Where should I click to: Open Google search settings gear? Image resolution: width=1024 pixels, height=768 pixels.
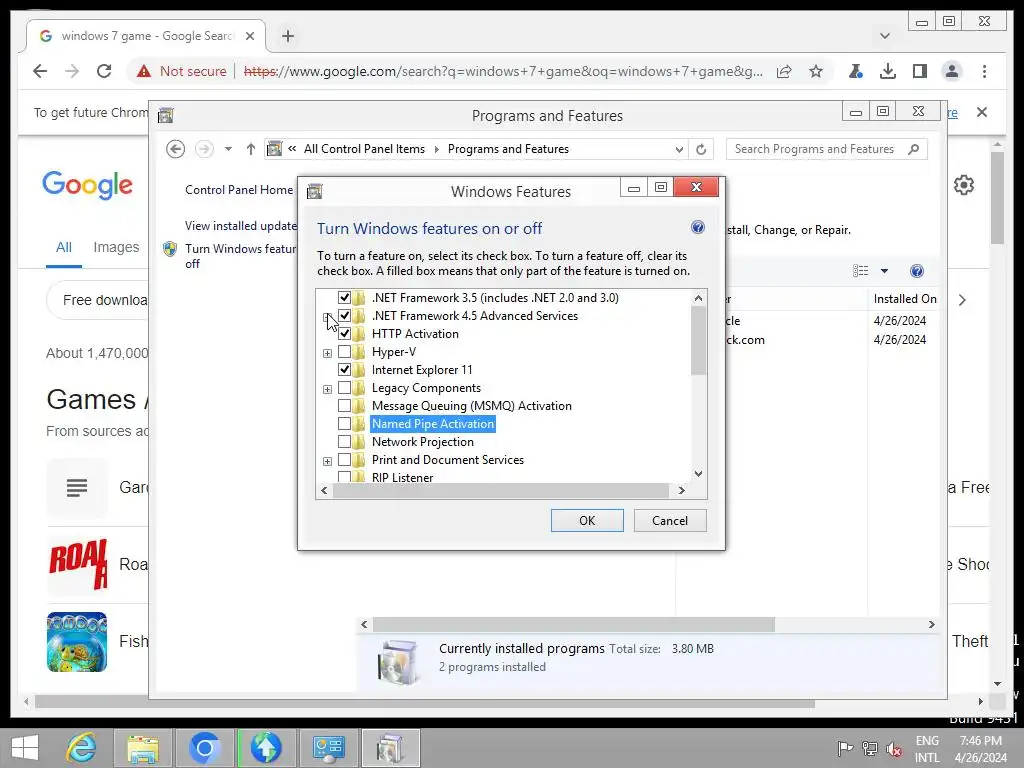tap(964, 185)
